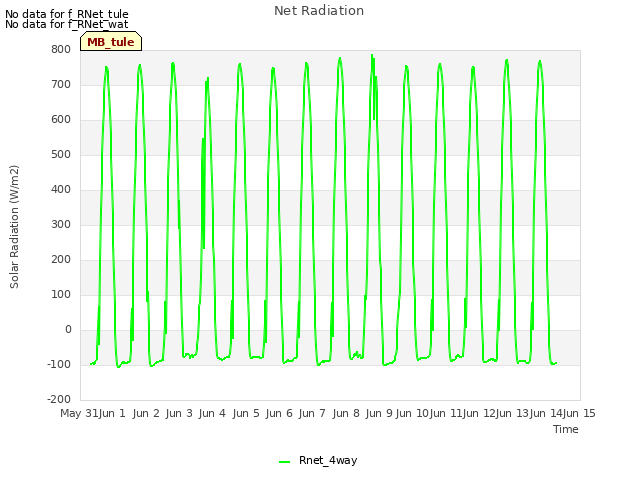Click the 200 y-axis tick label
Image resolution: width=640 pixels, height=480 pixels.
point(61,260)
